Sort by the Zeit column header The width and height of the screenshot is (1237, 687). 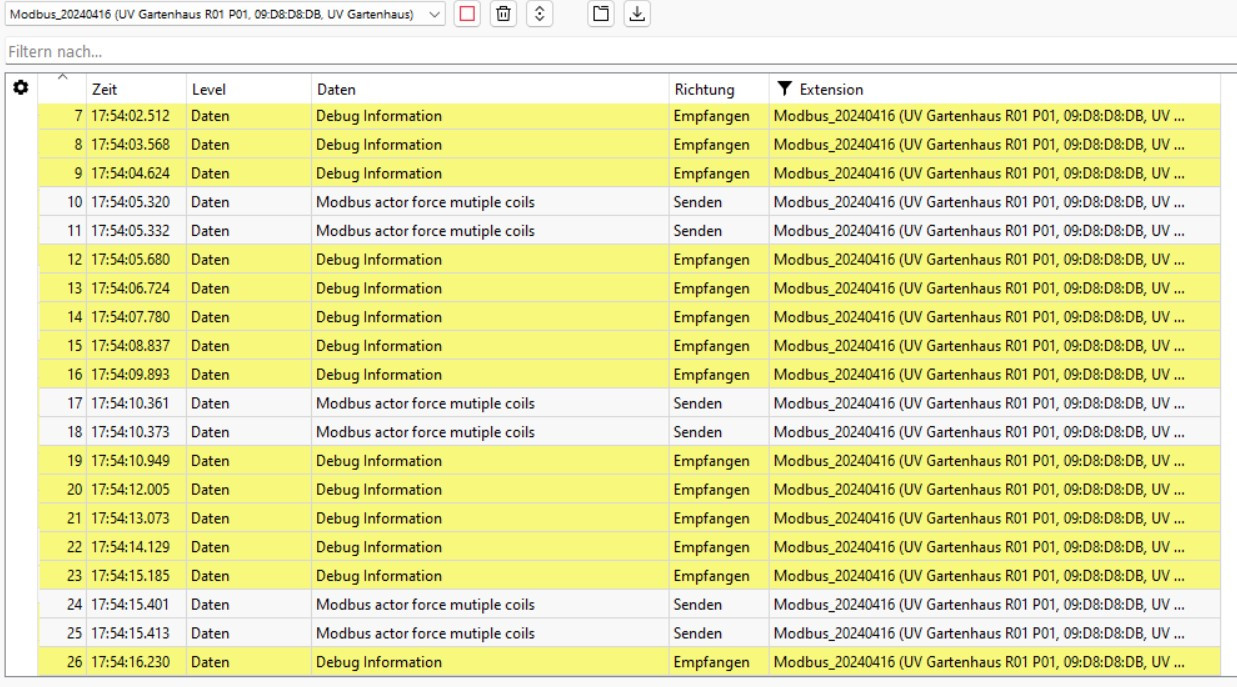coord(105,89)
